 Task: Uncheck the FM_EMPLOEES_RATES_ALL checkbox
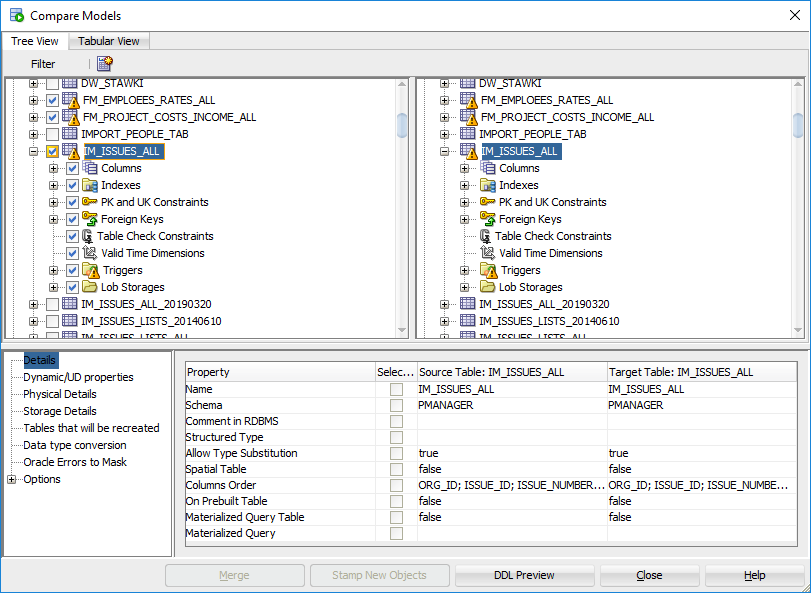click(52, 100)
